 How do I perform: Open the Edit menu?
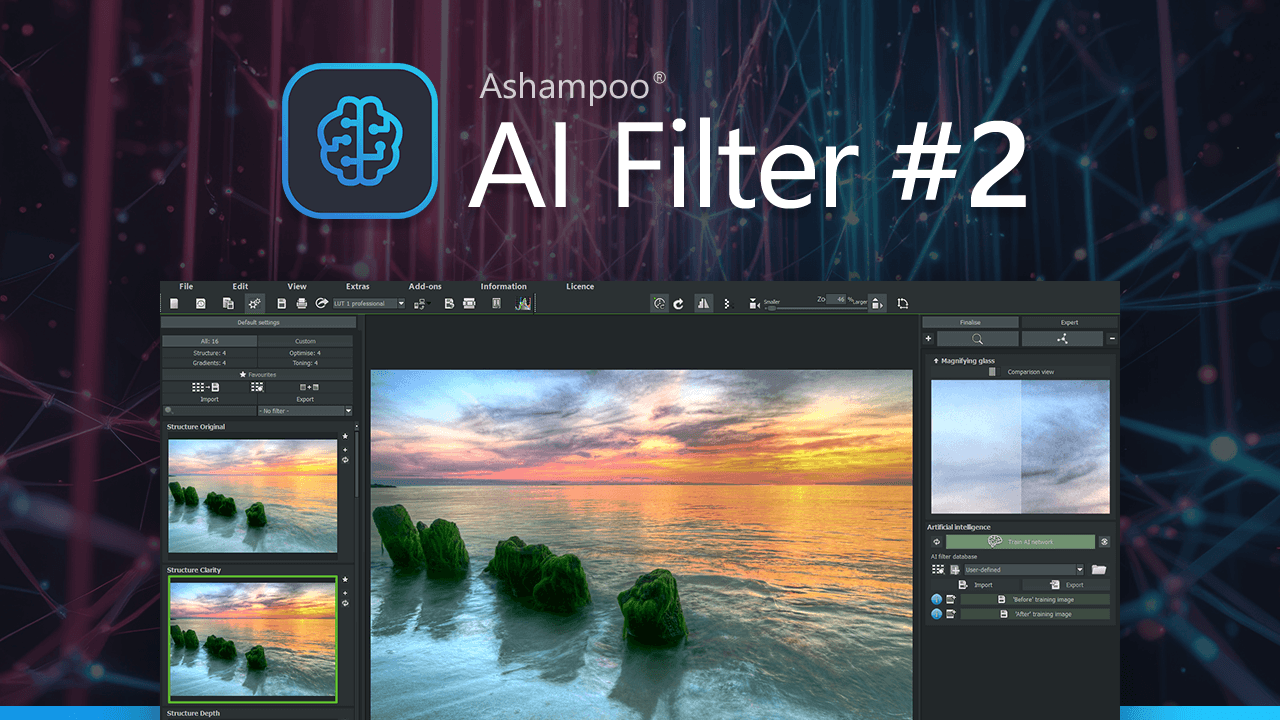click(x=240, y=287)
